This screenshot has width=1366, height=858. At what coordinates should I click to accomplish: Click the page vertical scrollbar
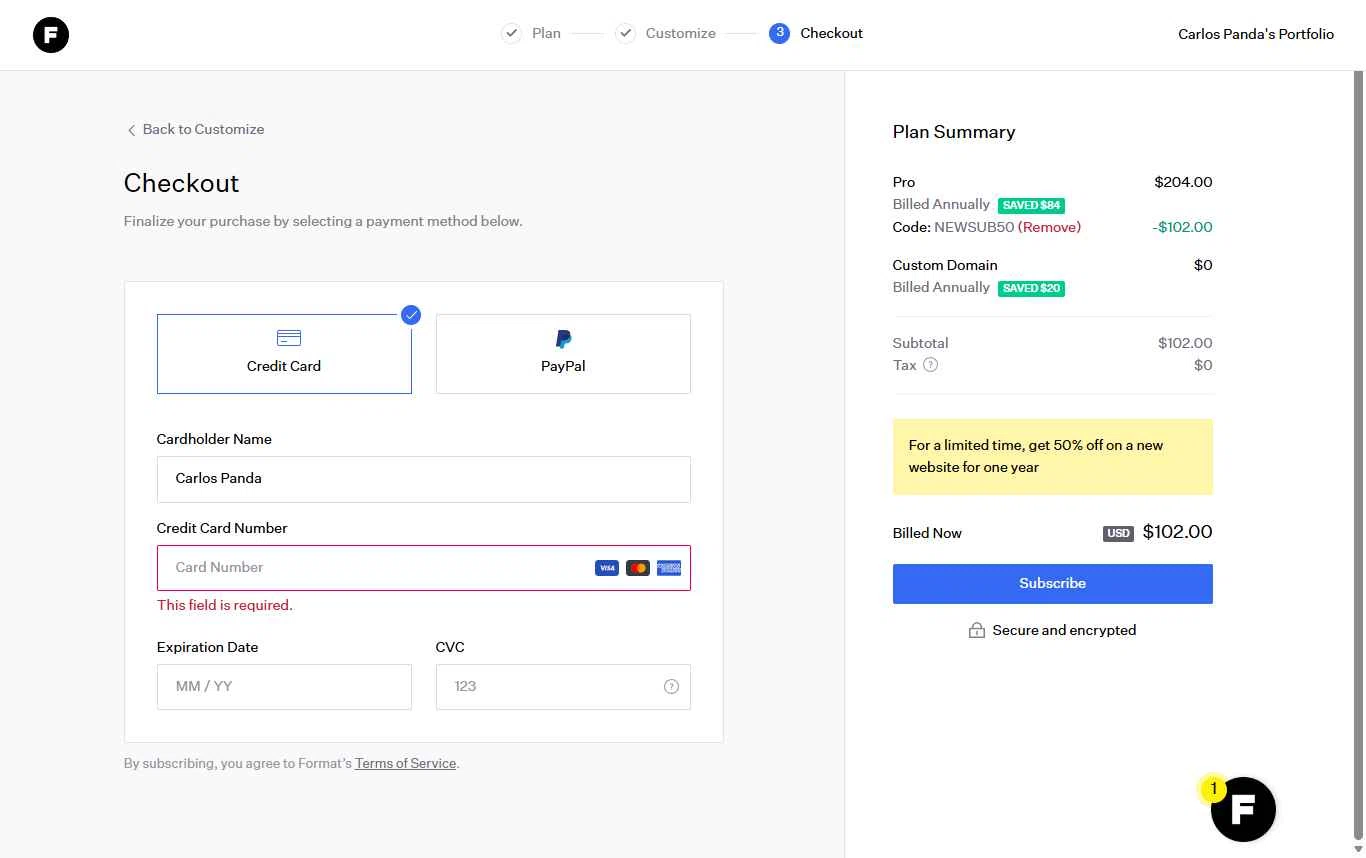click(x=1357, y=455)
